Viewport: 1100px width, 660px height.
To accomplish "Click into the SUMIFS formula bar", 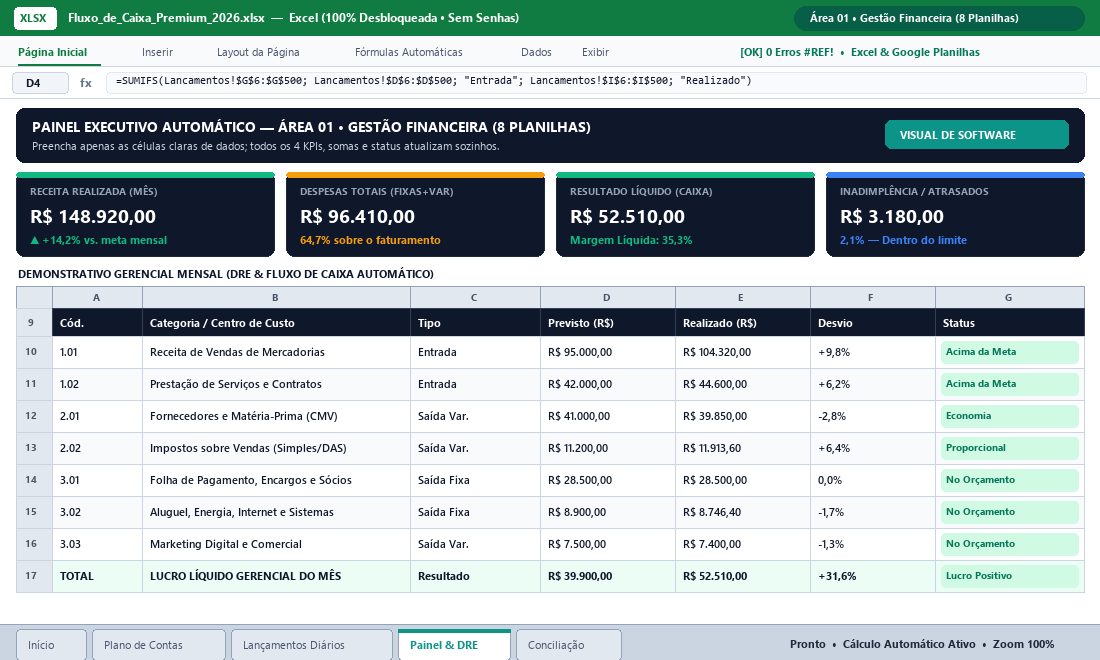I will pos(596,82).
